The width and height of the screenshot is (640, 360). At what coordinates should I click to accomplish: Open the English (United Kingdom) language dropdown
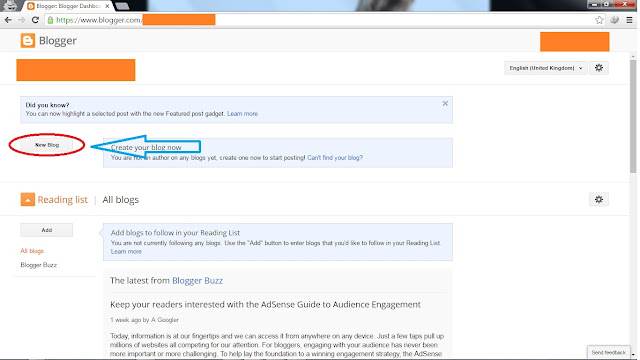(545, 68)
